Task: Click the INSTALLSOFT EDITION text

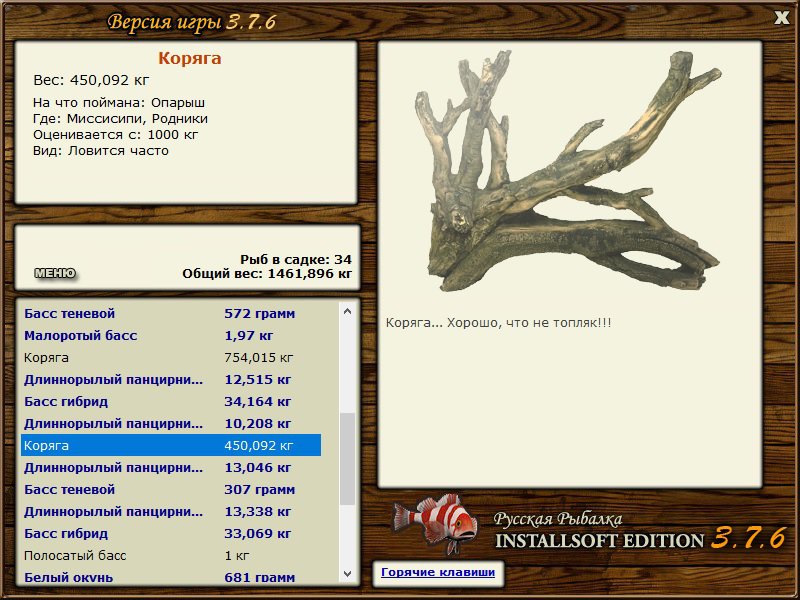Action: [x=599, y=541]
